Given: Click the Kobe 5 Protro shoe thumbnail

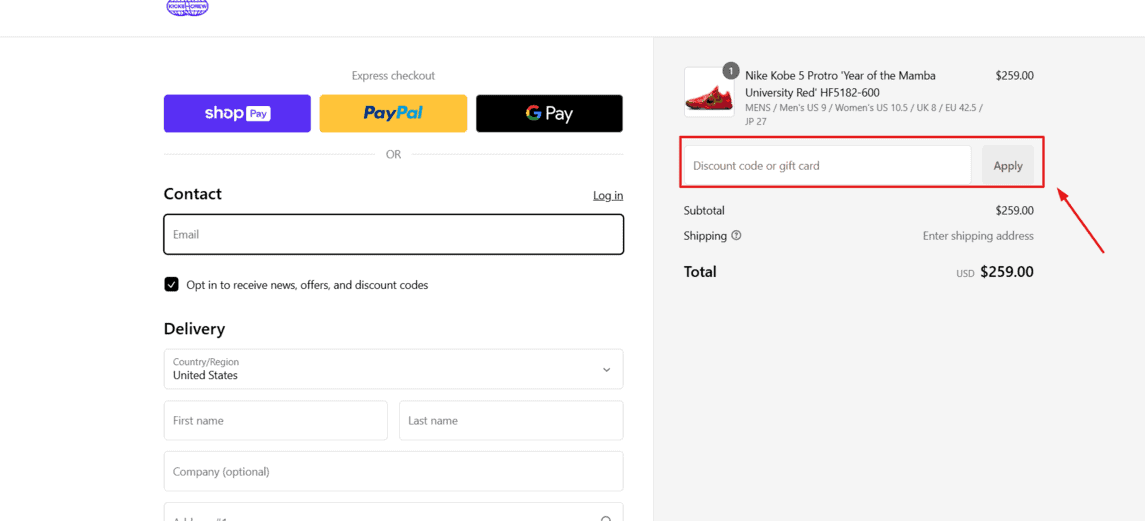Looking at the screenshot, I should coord(709,92).
